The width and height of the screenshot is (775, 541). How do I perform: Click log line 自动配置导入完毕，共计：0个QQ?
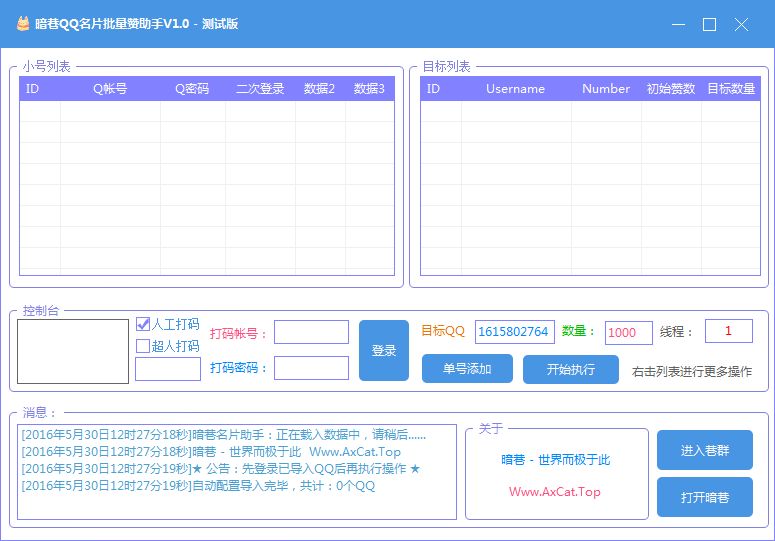198,486
